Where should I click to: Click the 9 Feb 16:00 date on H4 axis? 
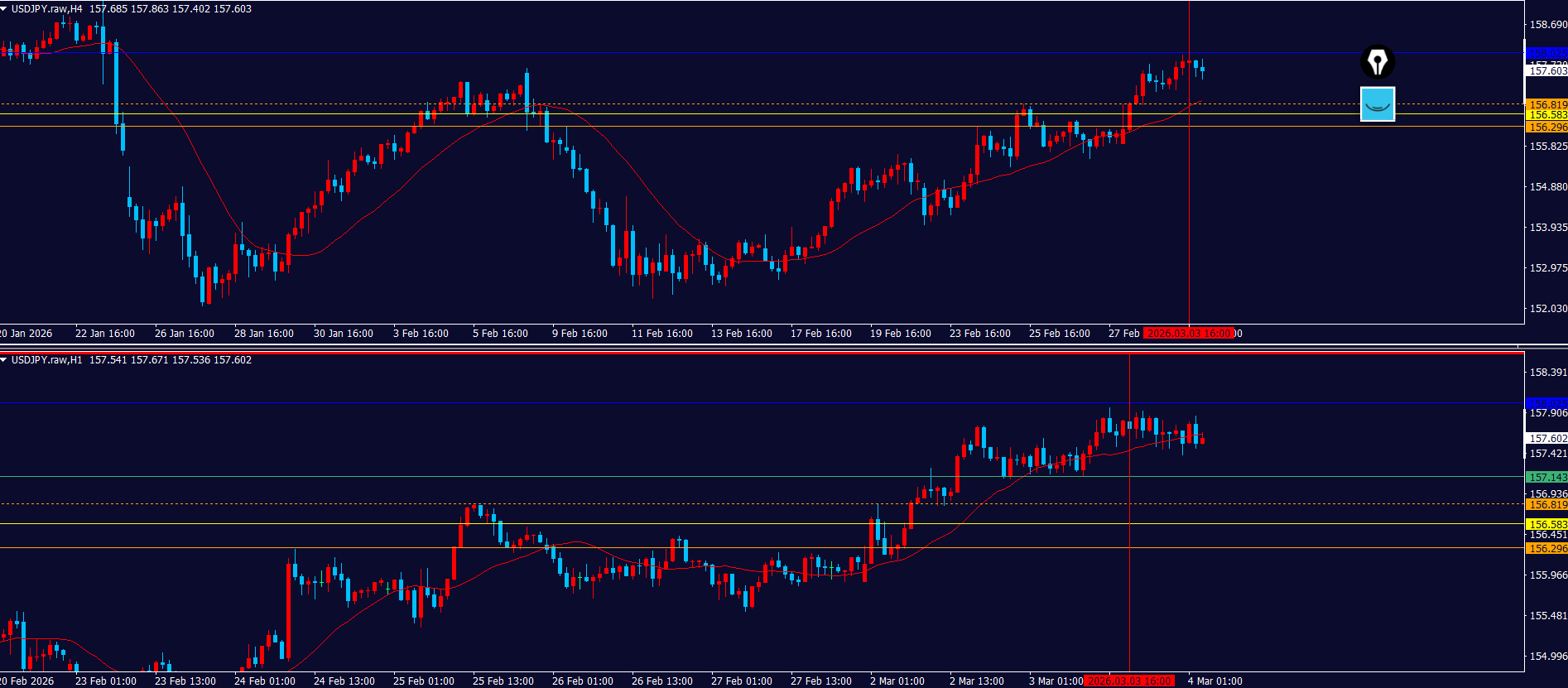click(580, 334)
